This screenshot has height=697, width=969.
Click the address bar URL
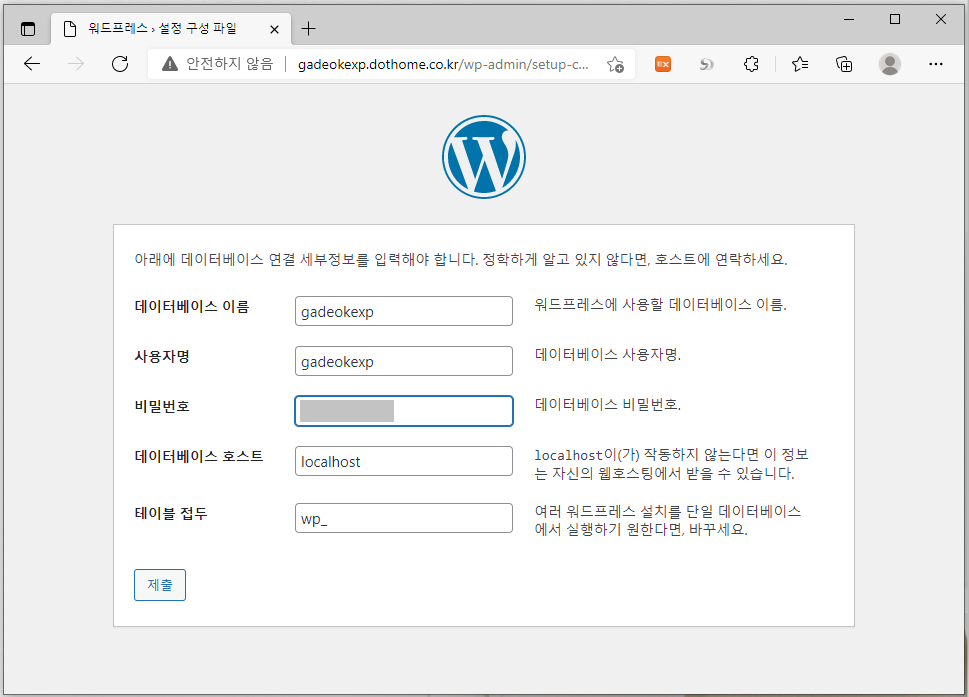pyautogui.click(x=442, y=64)
